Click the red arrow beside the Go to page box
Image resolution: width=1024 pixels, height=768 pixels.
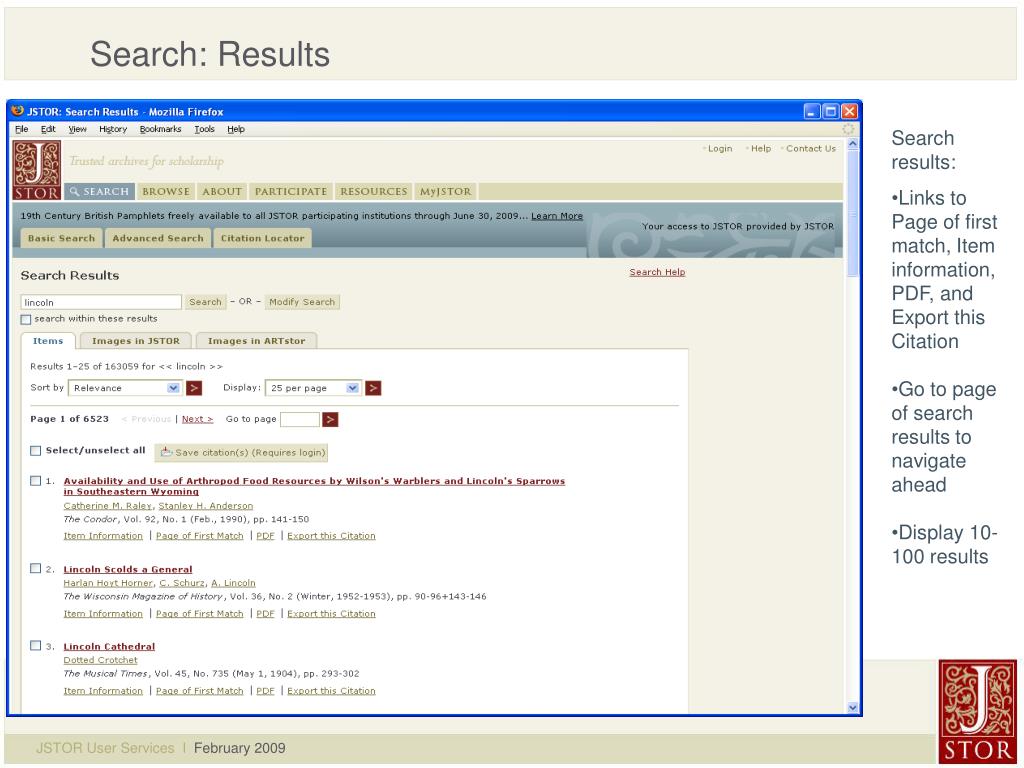coord(330,419)
